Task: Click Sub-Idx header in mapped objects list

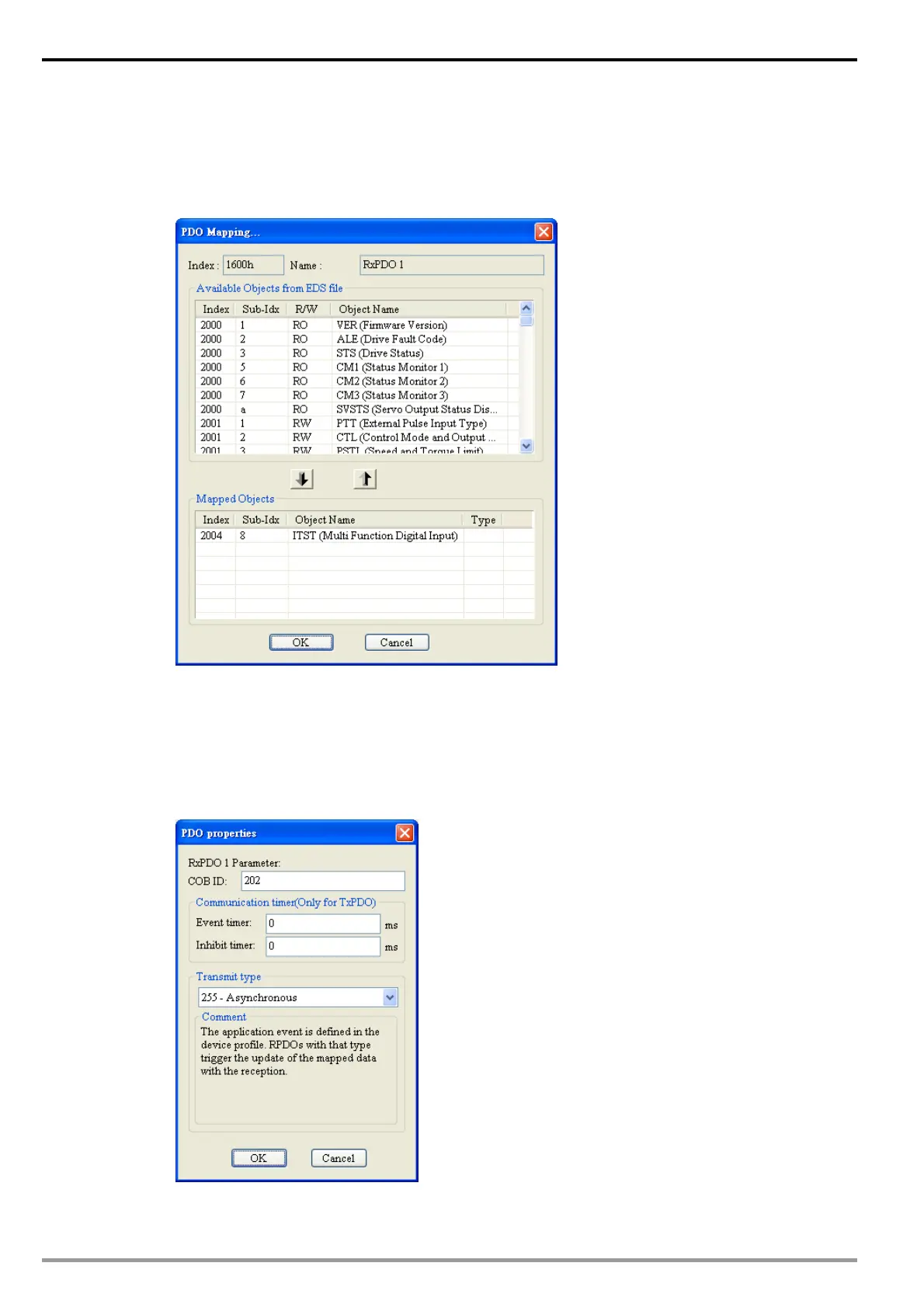Action: click(x=261, y=520)
